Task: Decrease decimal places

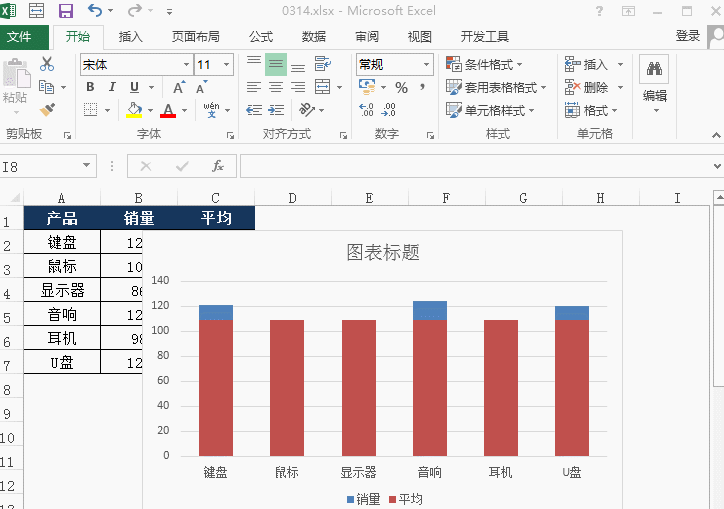Action: (388, 110)
